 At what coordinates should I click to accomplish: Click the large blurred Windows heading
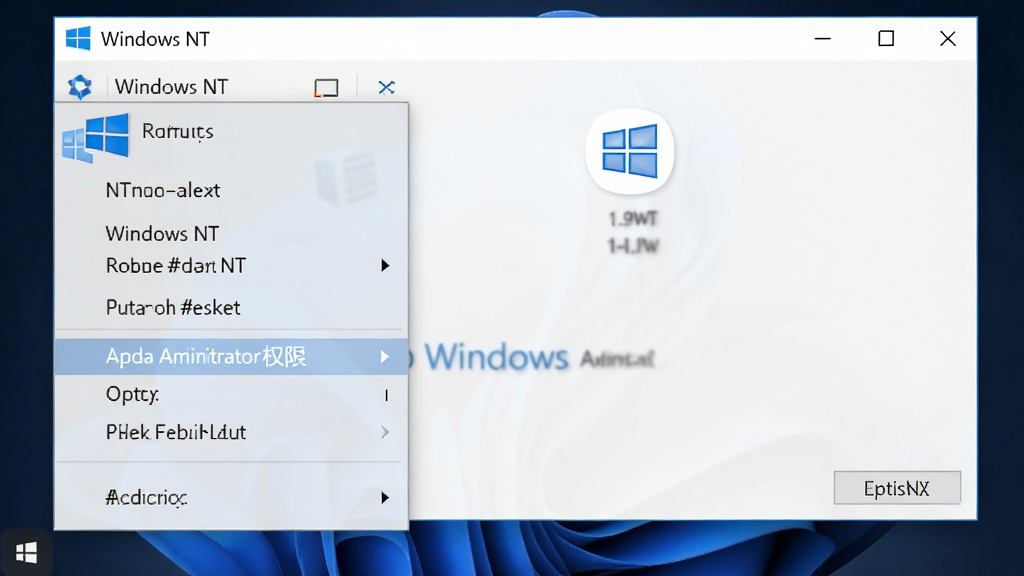pos(496,357)
